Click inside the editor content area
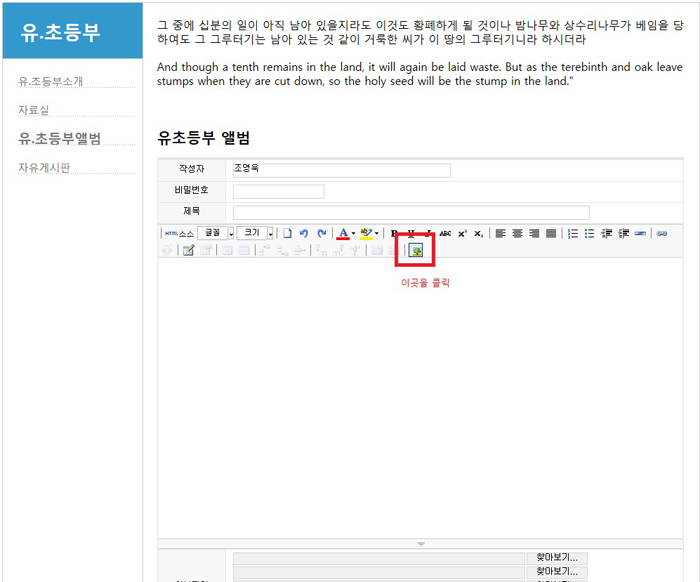The width and height of the screenshot is (700, 582). tap(420, 397)
